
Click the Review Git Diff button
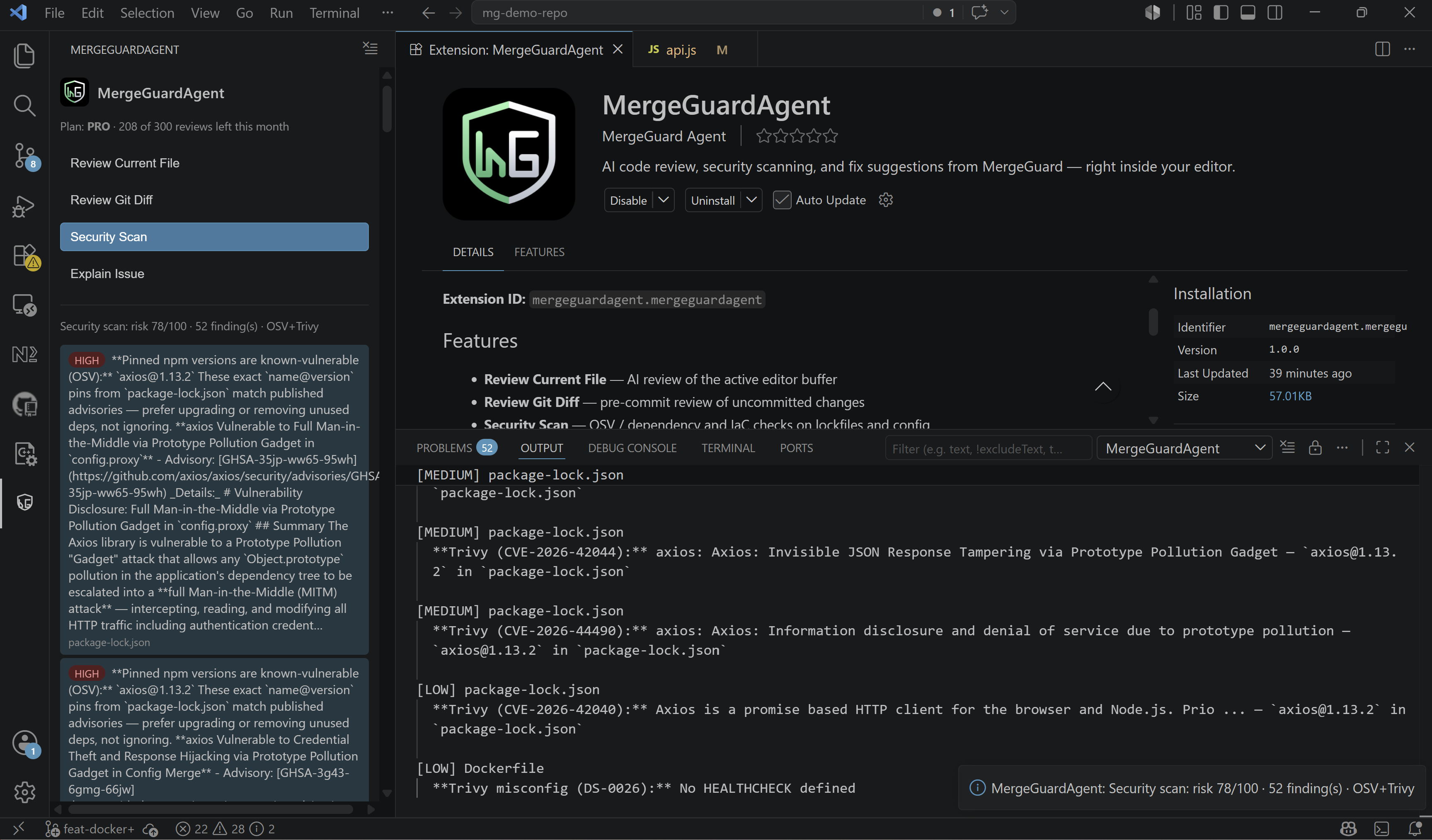click(214, 200)
